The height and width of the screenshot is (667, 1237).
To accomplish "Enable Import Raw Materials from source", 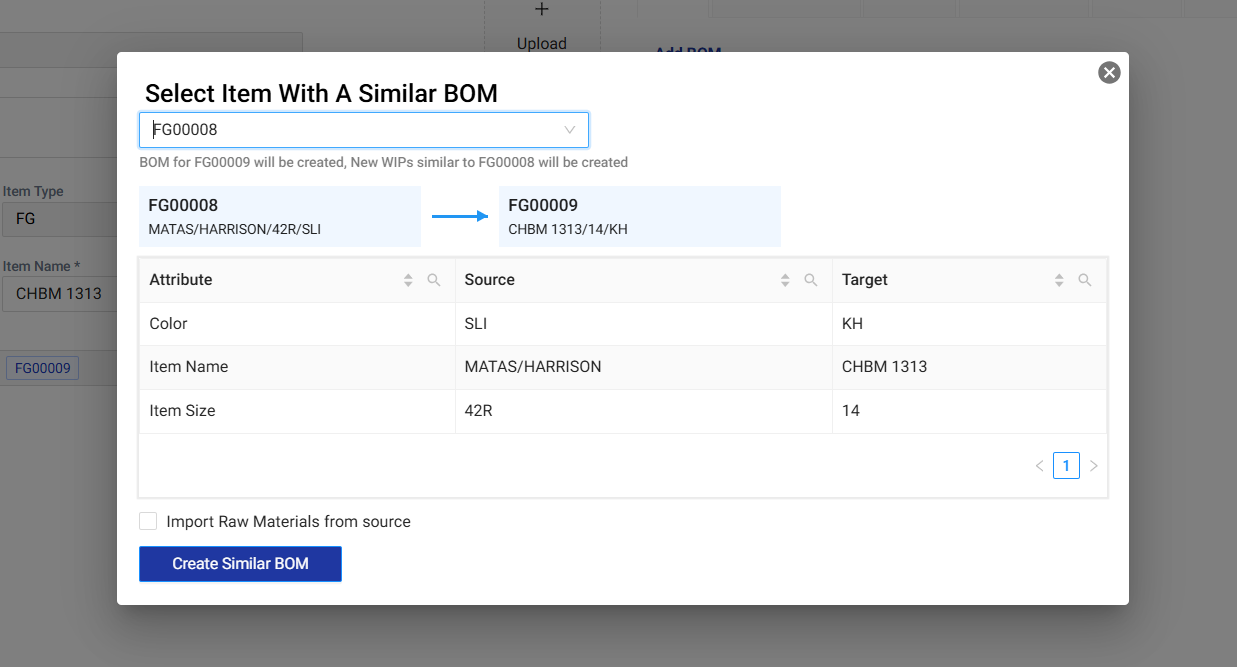I will (x=148, y=521).
